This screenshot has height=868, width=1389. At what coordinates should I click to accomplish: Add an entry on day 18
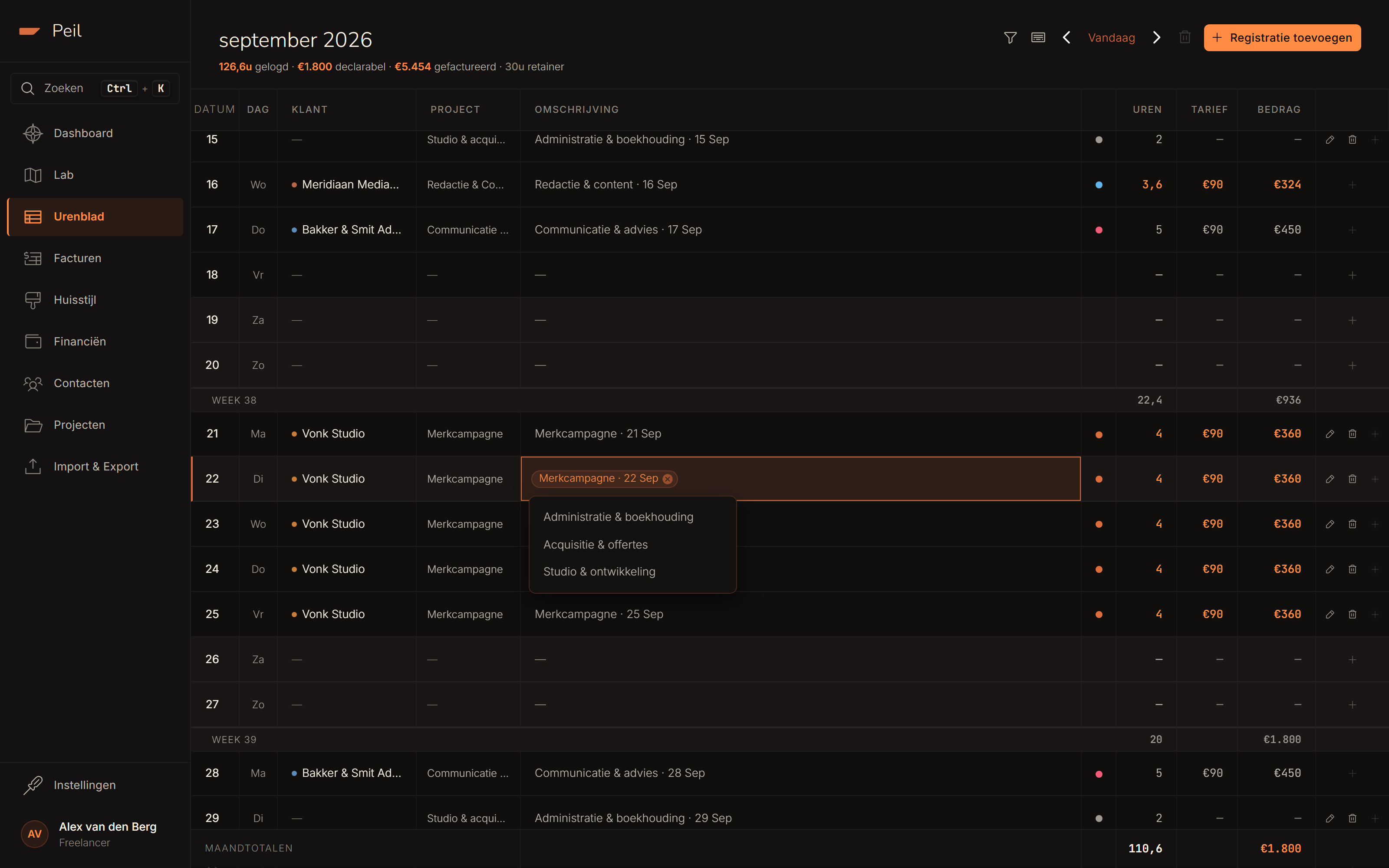[1352, 275]
